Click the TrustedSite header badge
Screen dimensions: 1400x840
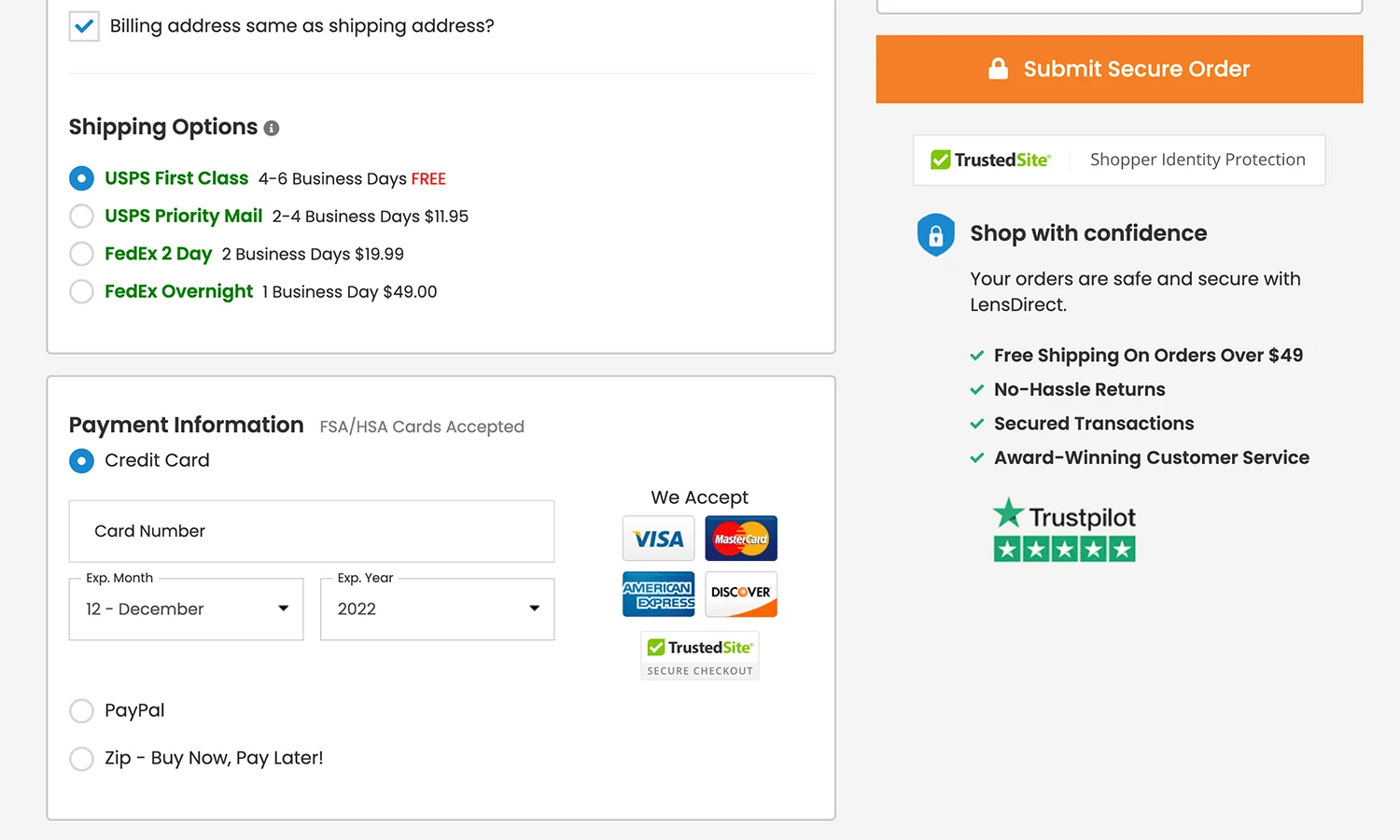tap(991, 160)
